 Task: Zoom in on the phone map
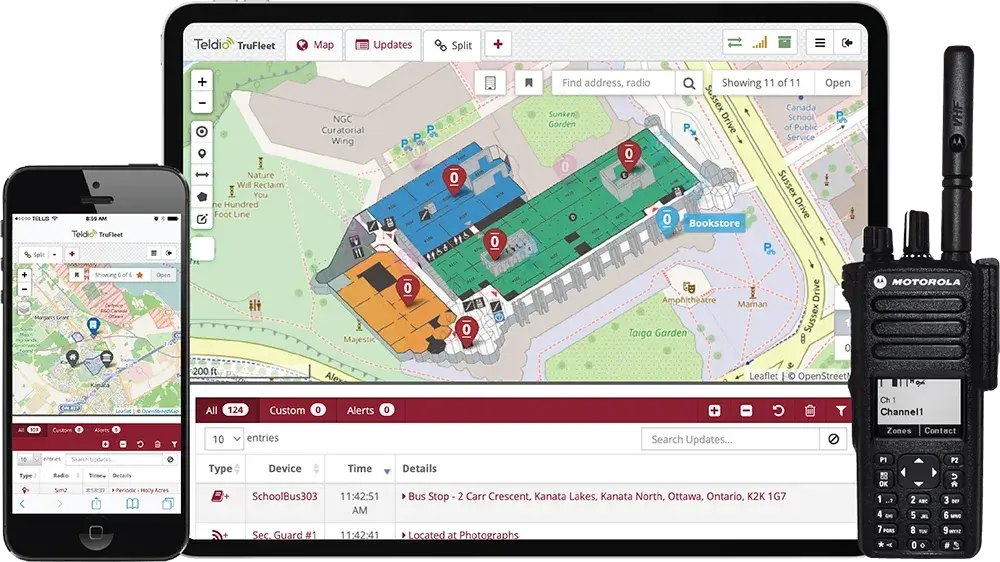24,275
